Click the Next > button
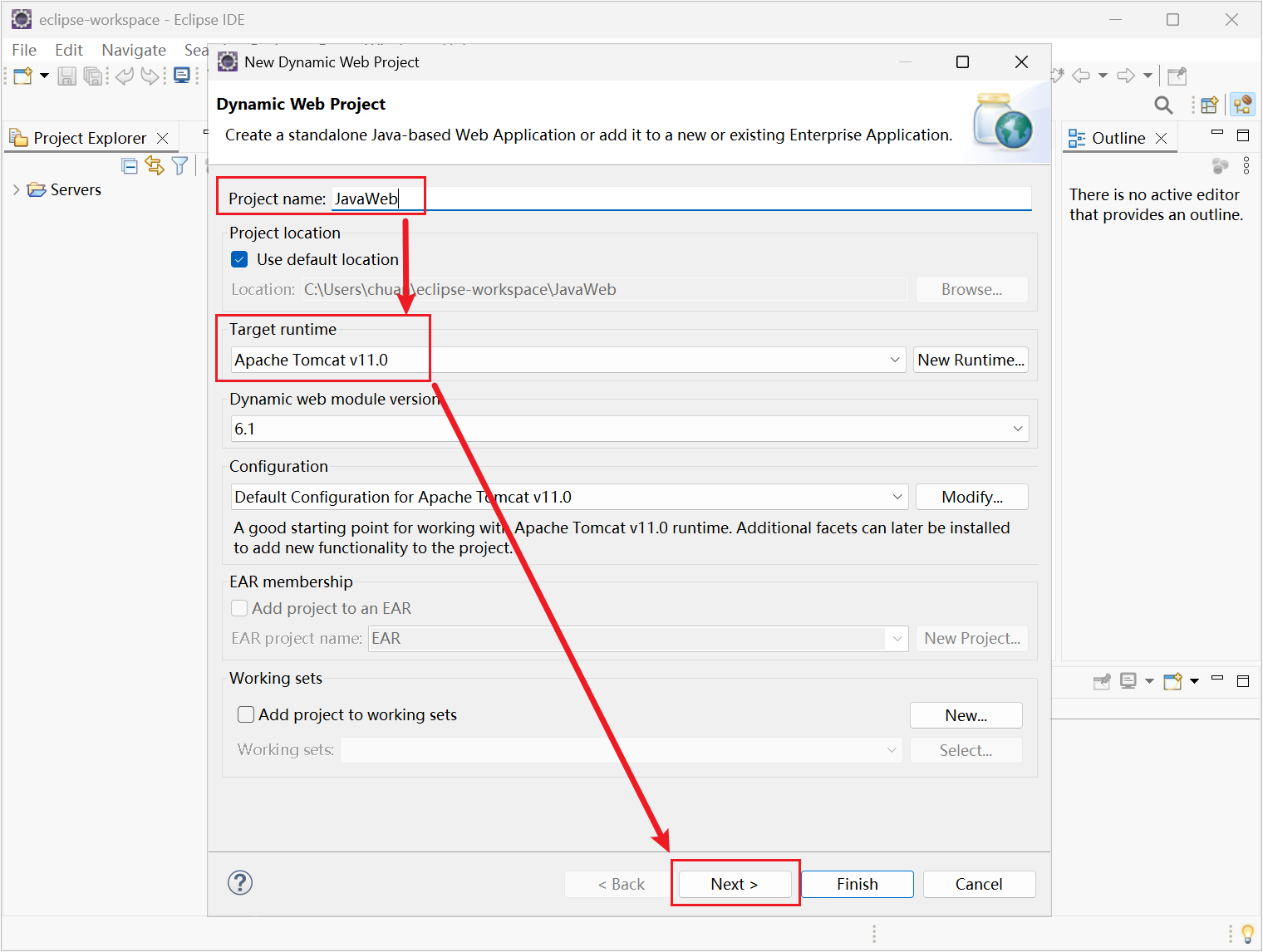Viewport: 1263px width, 952px height. coord(735,884)
